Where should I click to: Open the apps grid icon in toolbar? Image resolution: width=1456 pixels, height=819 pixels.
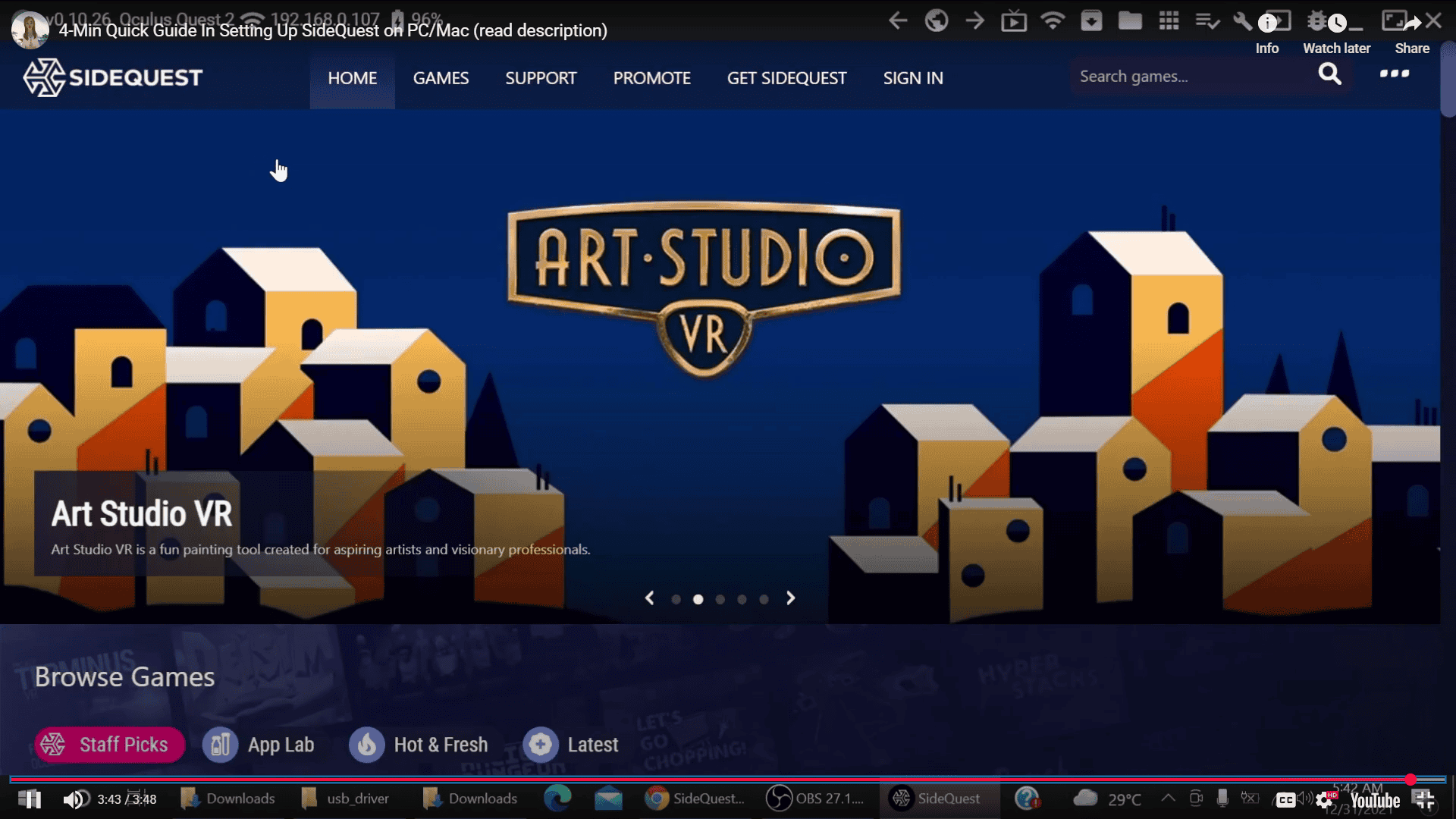(x=1169, y=20)
